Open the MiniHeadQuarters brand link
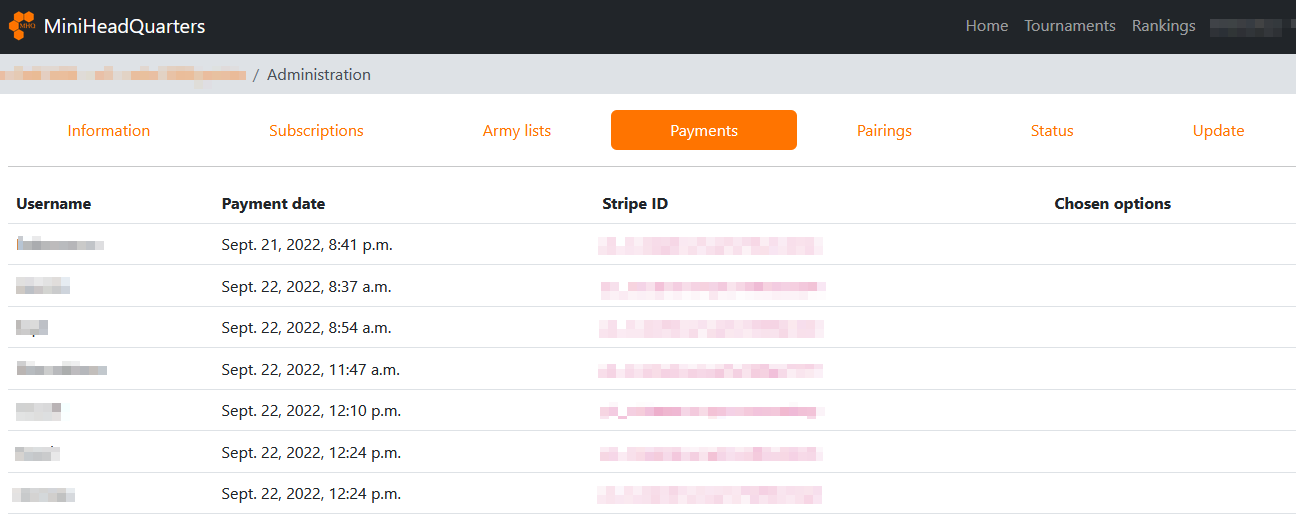 click(124, 27)
